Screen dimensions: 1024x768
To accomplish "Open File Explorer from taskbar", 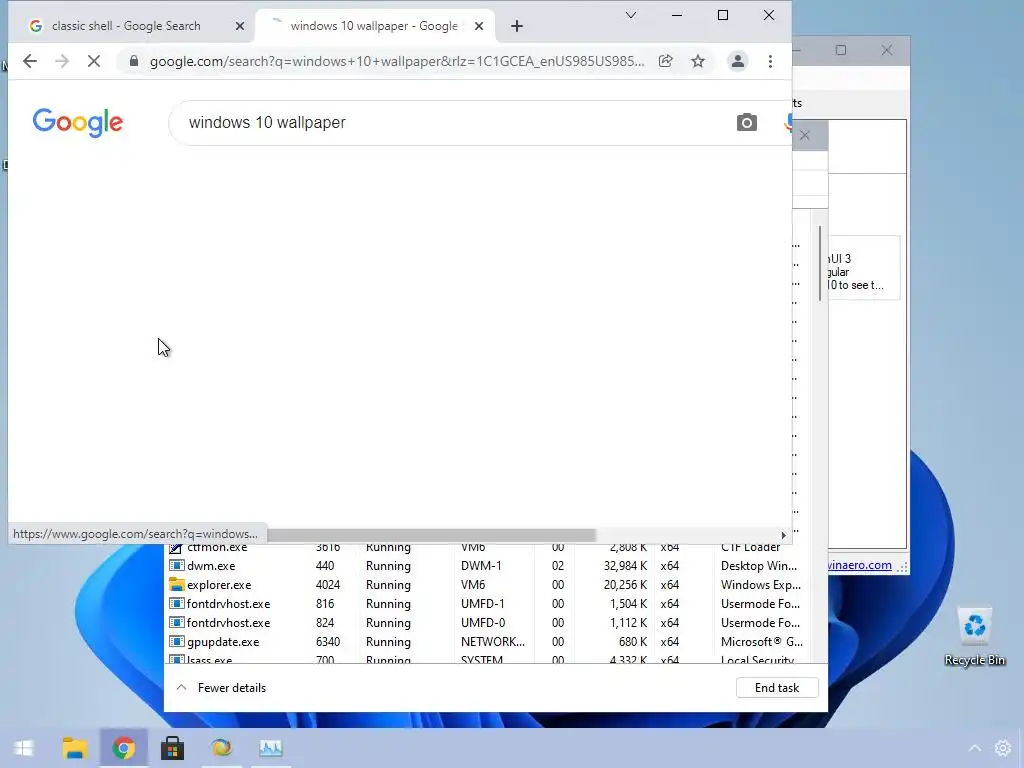I will (x=74, y=748).
